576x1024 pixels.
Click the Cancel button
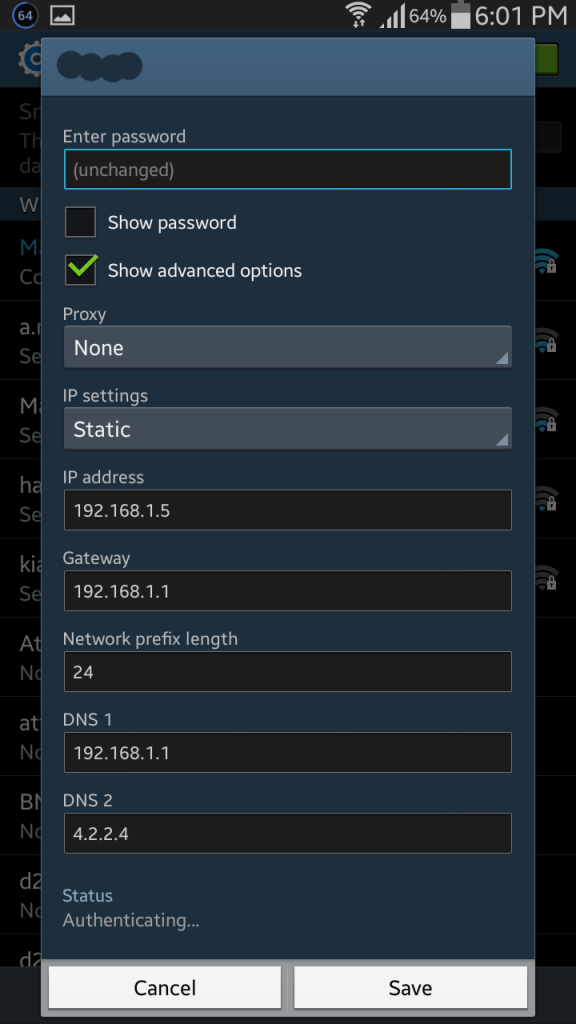[x=165, y=987]
